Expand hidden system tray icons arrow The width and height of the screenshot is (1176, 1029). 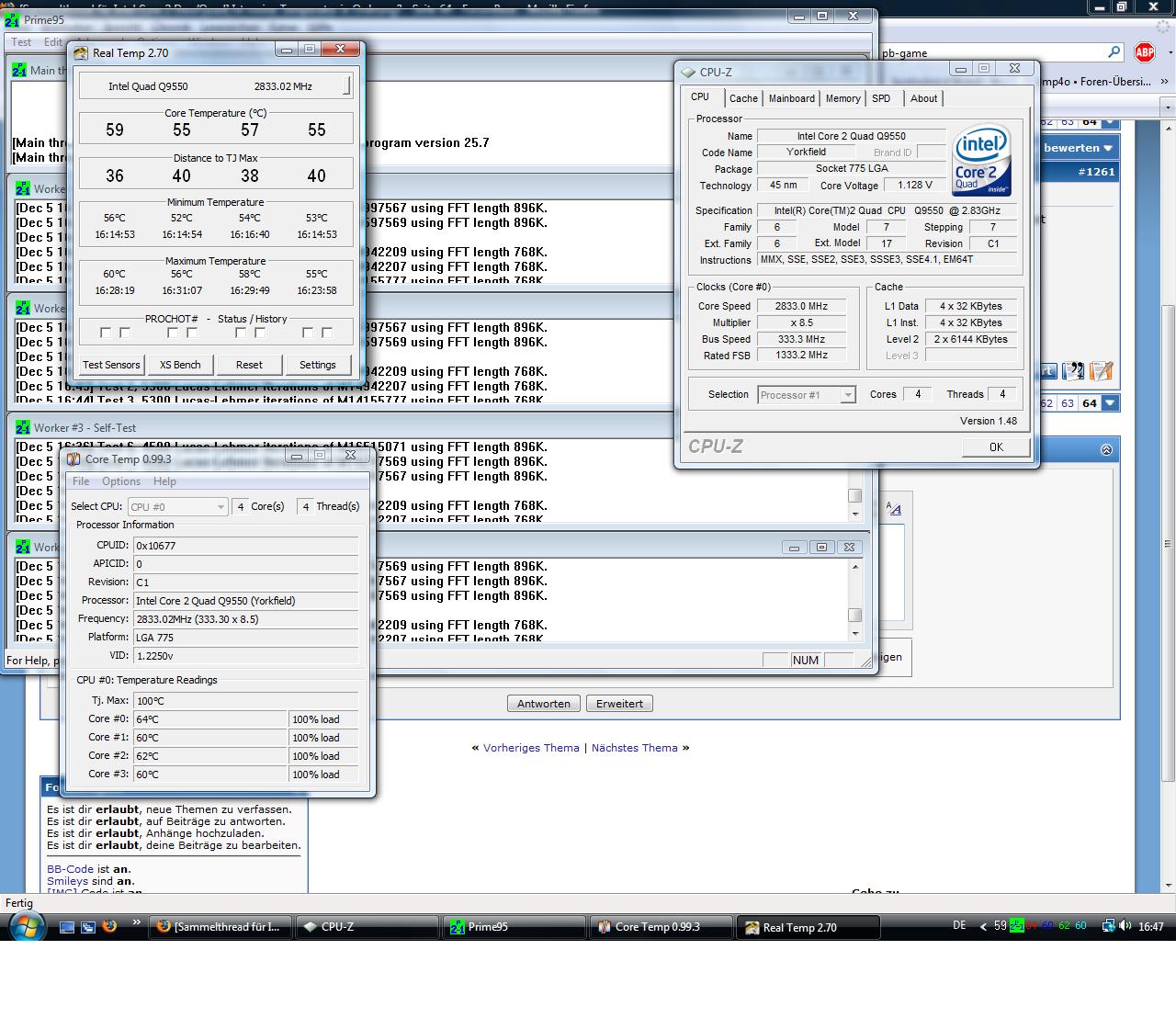tap(983, 927)
